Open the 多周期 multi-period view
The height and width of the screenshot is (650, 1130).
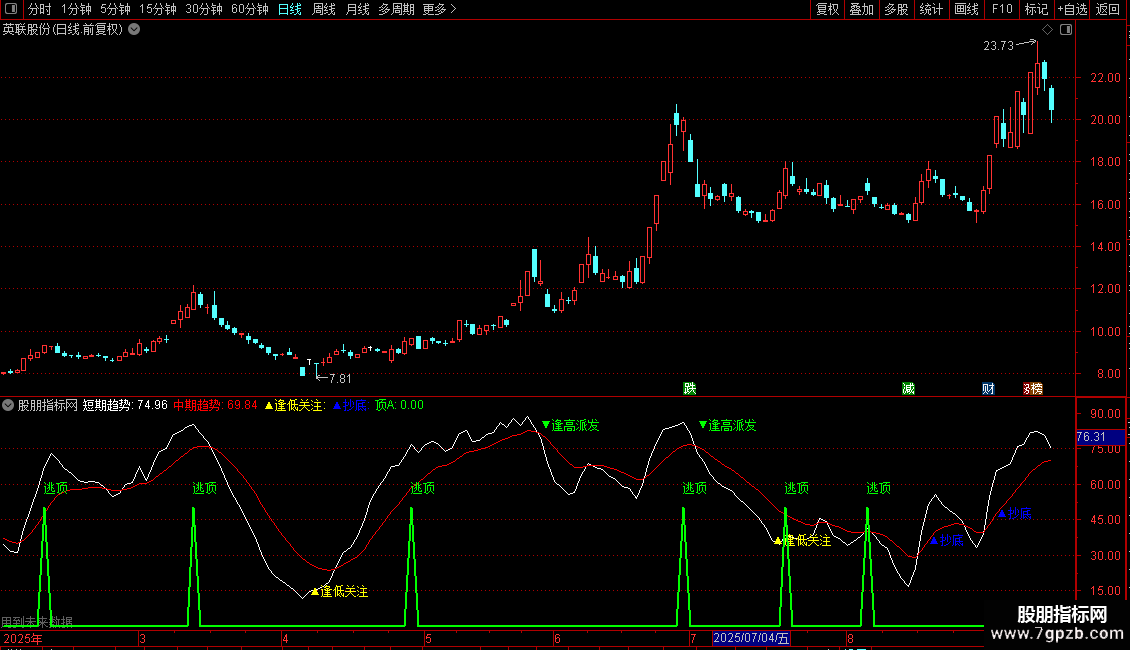click(x=396, y=9)
